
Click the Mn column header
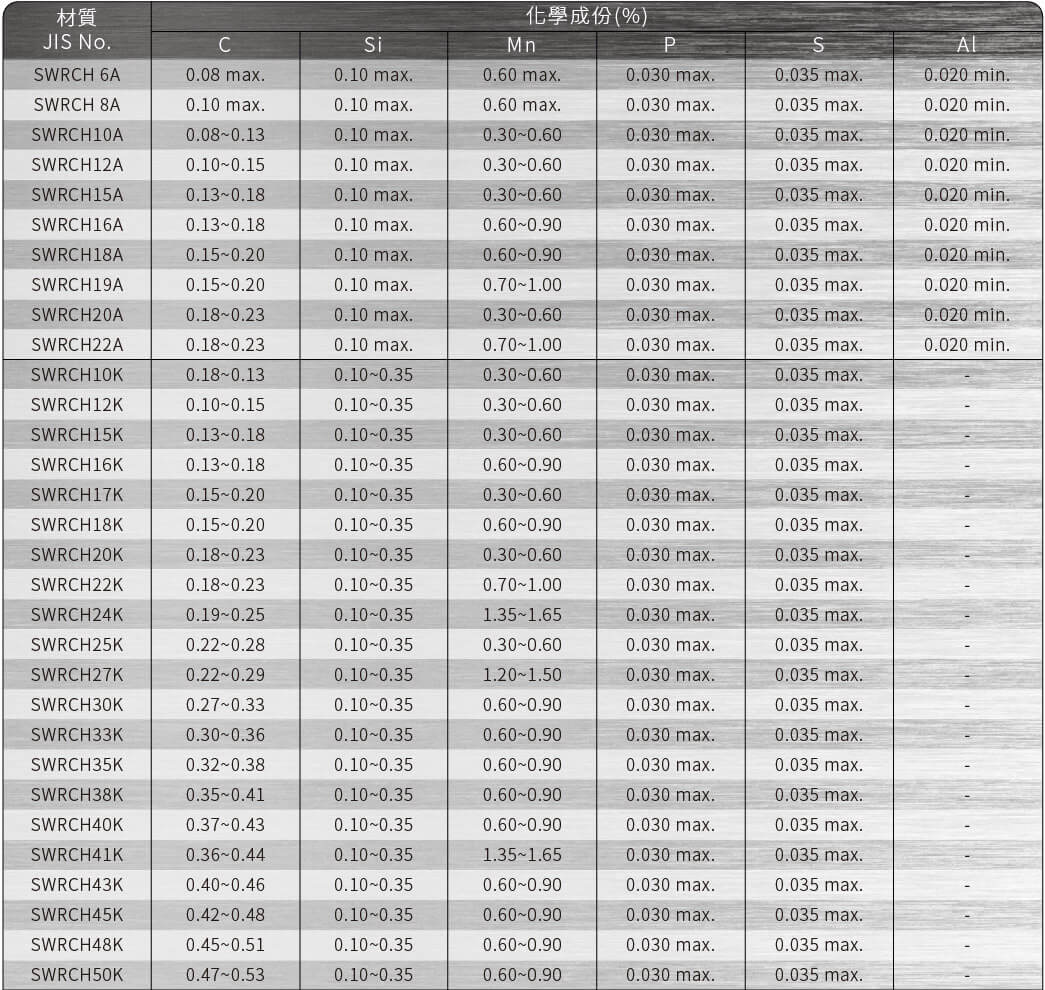tap(521, 45)
